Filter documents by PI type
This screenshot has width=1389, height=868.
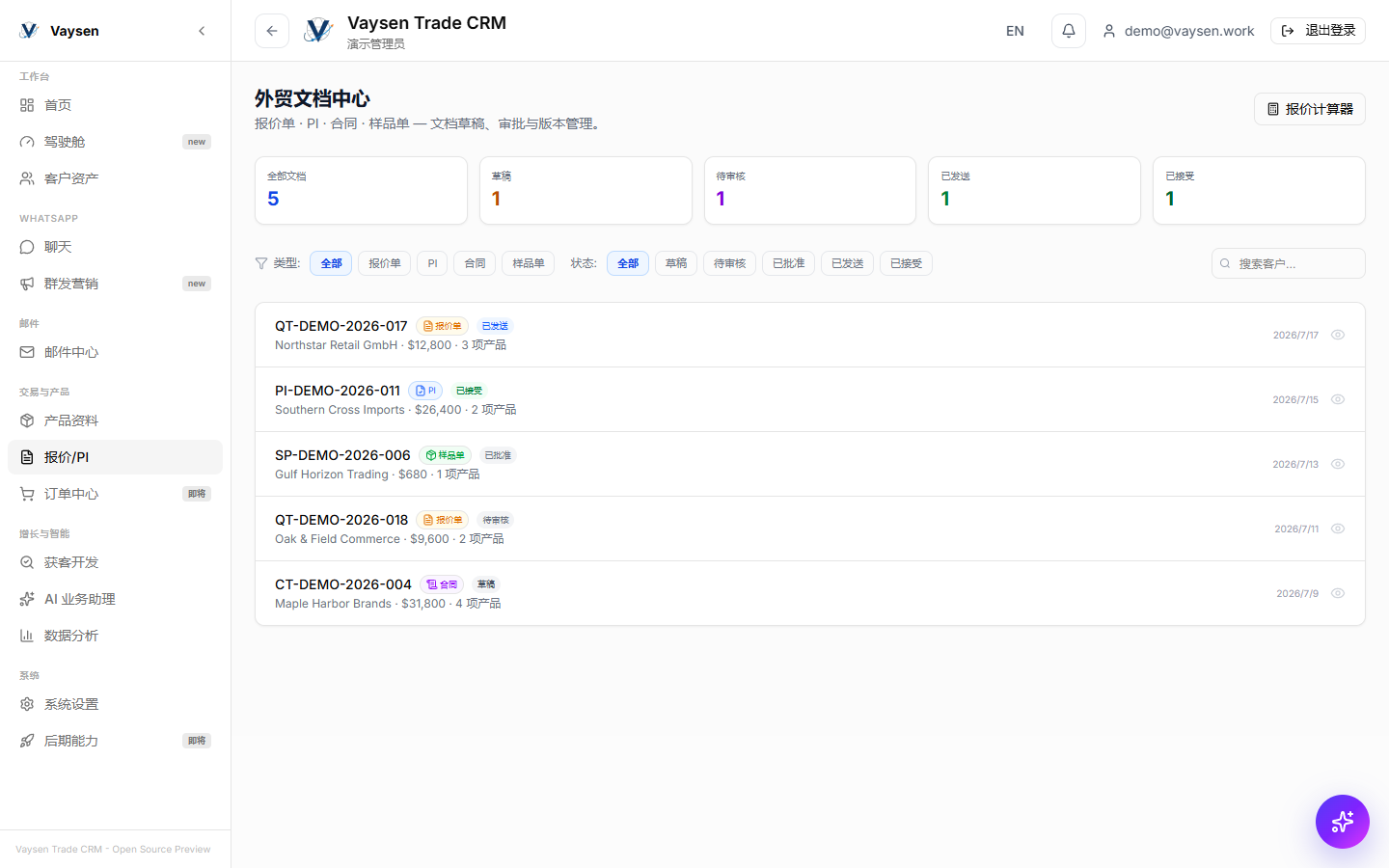point(432,263)
